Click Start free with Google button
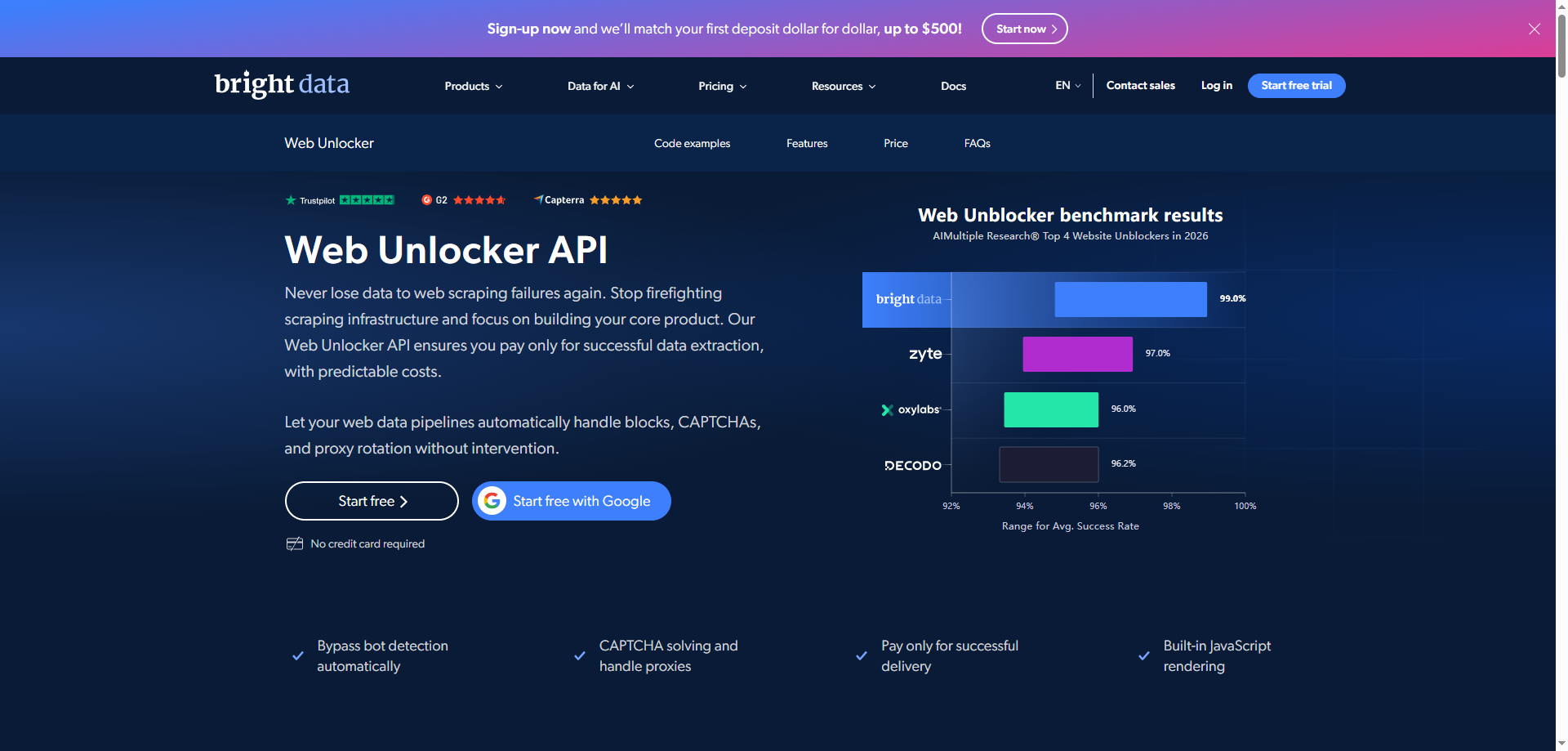 (x=572, y=501)
